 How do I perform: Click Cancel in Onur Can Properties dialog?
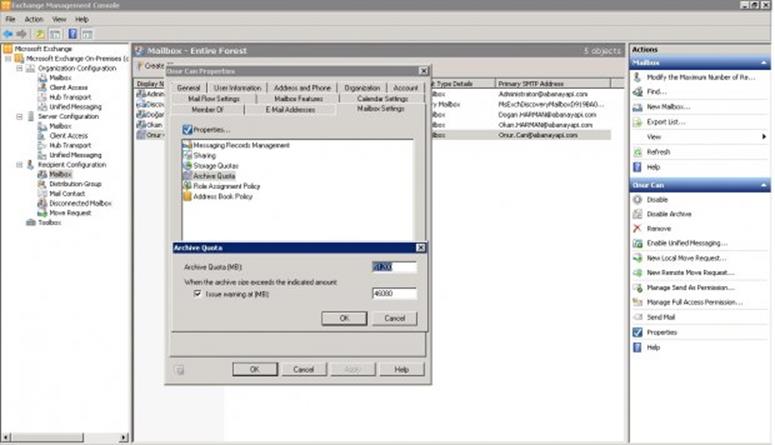303,369
